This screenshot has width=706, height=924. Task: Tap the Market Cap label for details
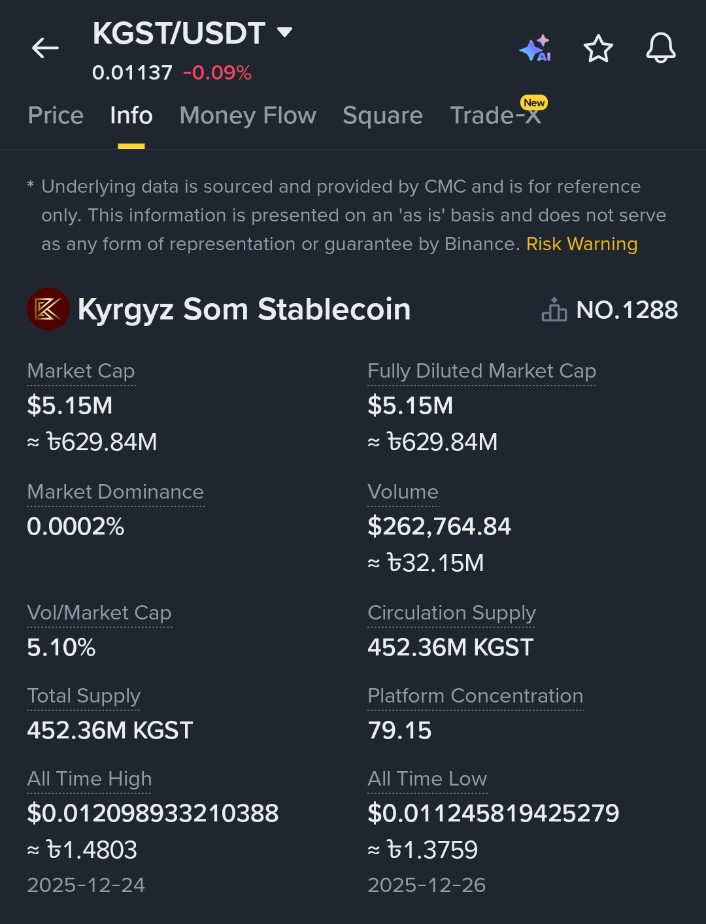(81, 371)
